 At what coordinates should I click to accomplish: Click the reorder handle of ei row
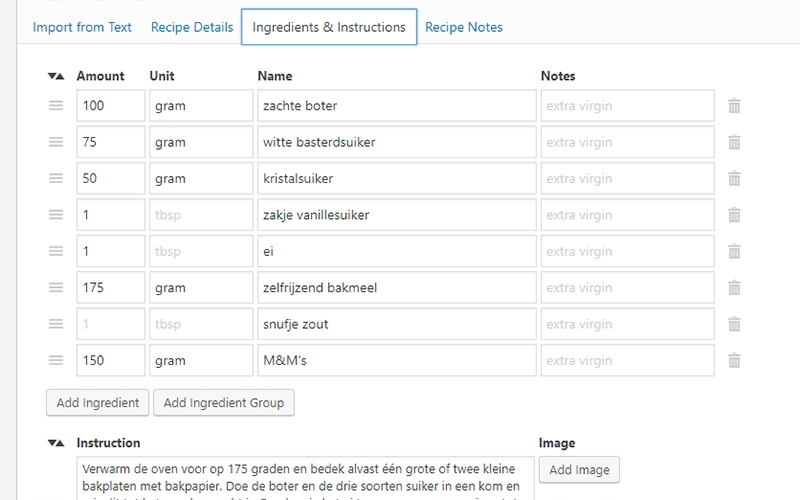click(x=56, y=251)
